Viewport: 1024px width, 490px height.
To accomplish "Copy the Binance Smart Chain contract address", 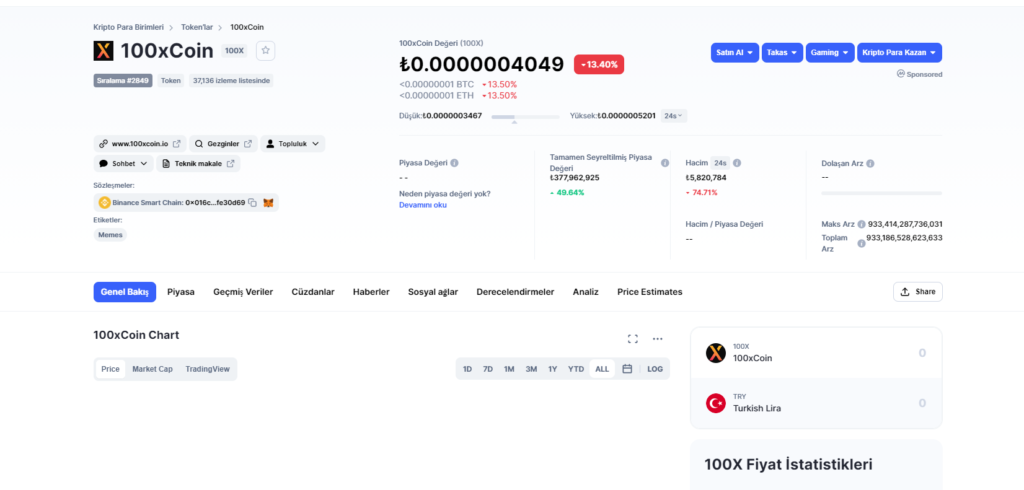I will [x=253, y=203].
